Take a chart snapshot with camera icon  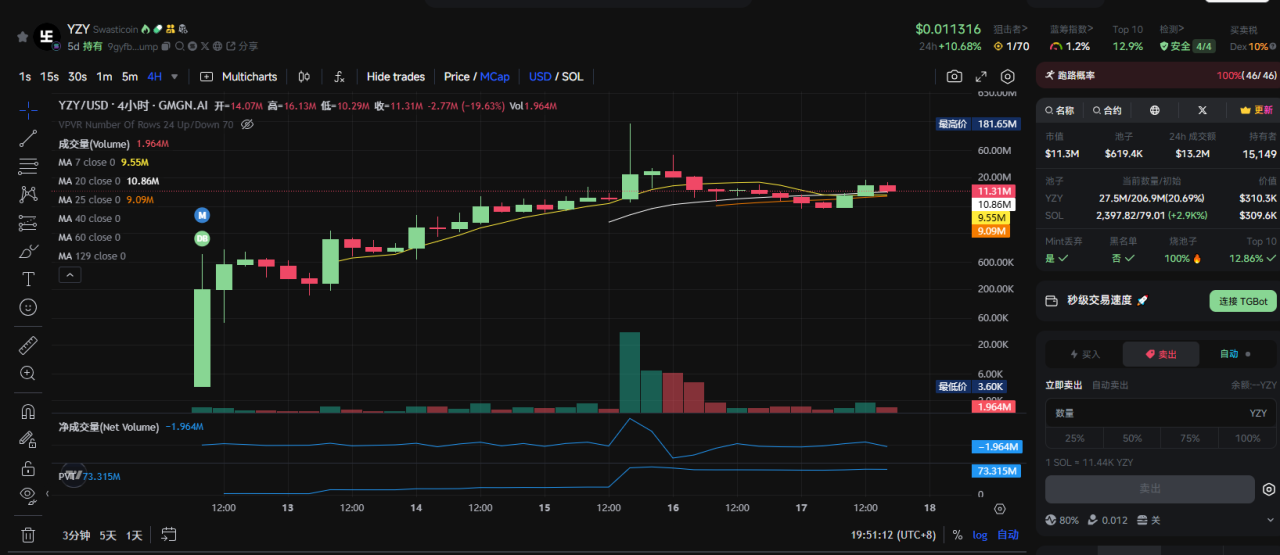[x=954, y=77]
